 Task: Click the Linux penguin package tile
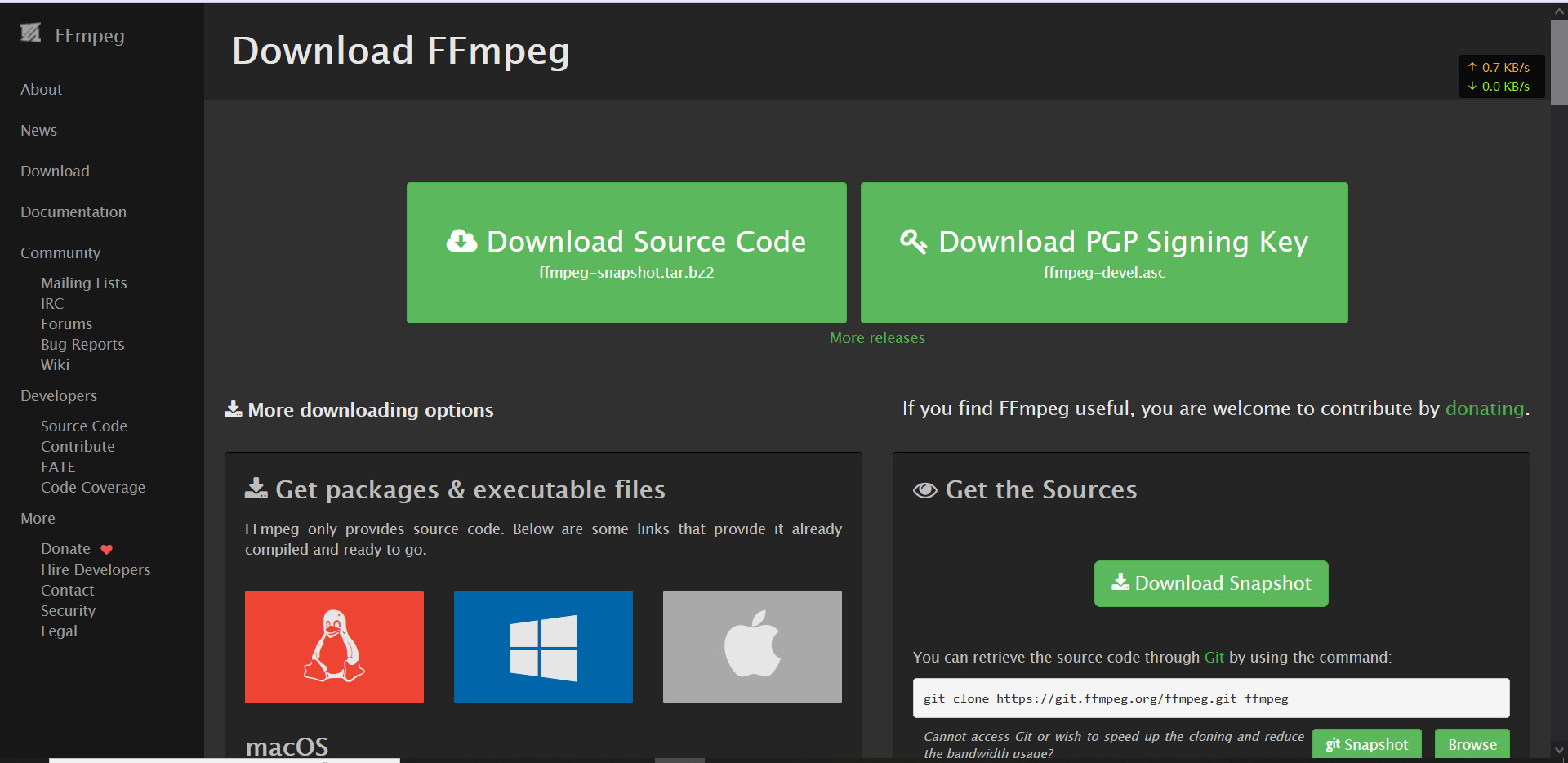(x=334, y=646)
